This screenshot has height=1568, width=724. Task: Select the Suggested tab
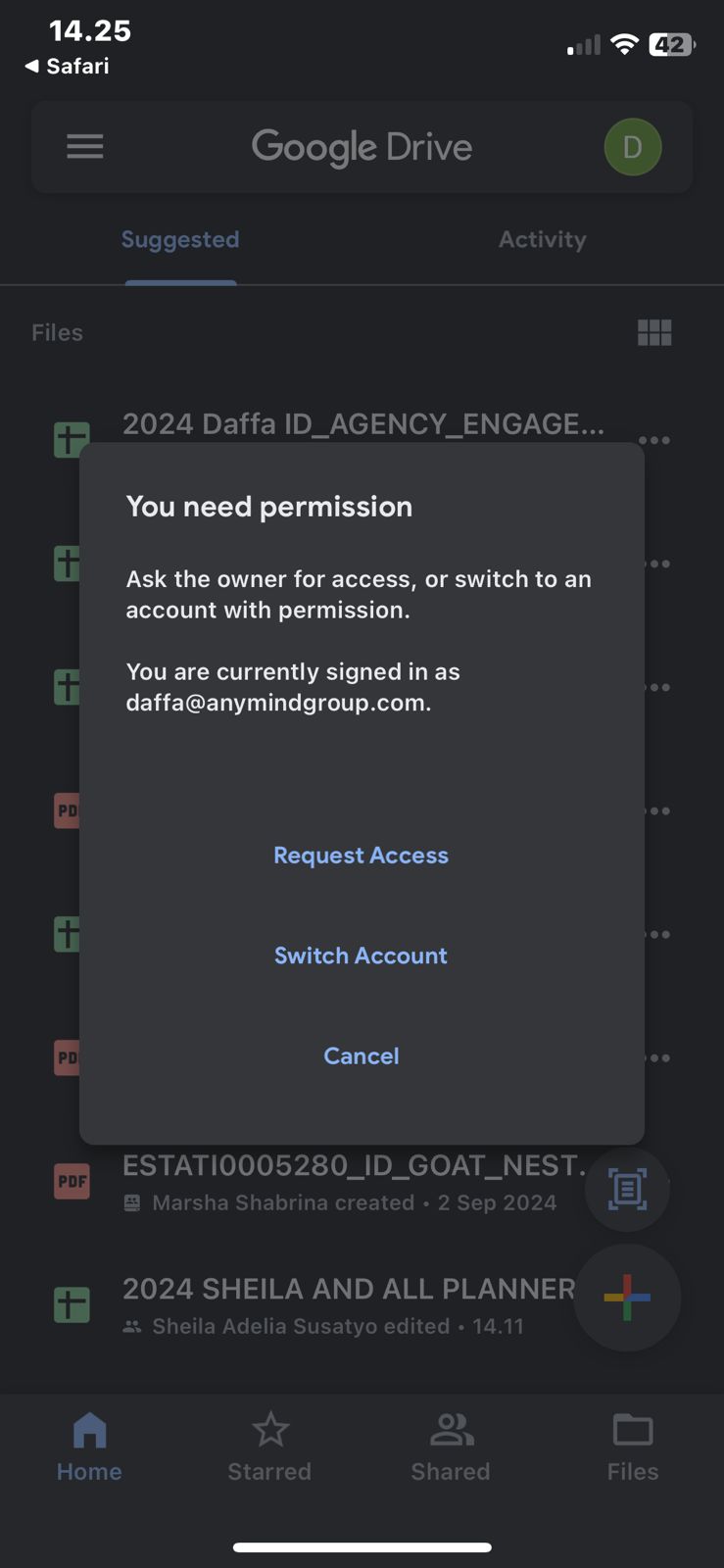tap(180, 240)
